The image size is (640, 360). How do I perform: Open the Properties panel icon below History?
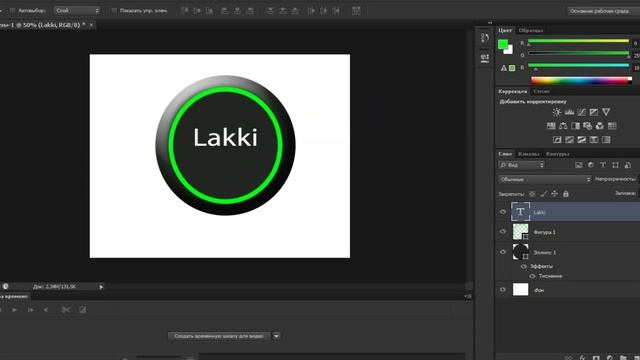click(x=484, y=58)
